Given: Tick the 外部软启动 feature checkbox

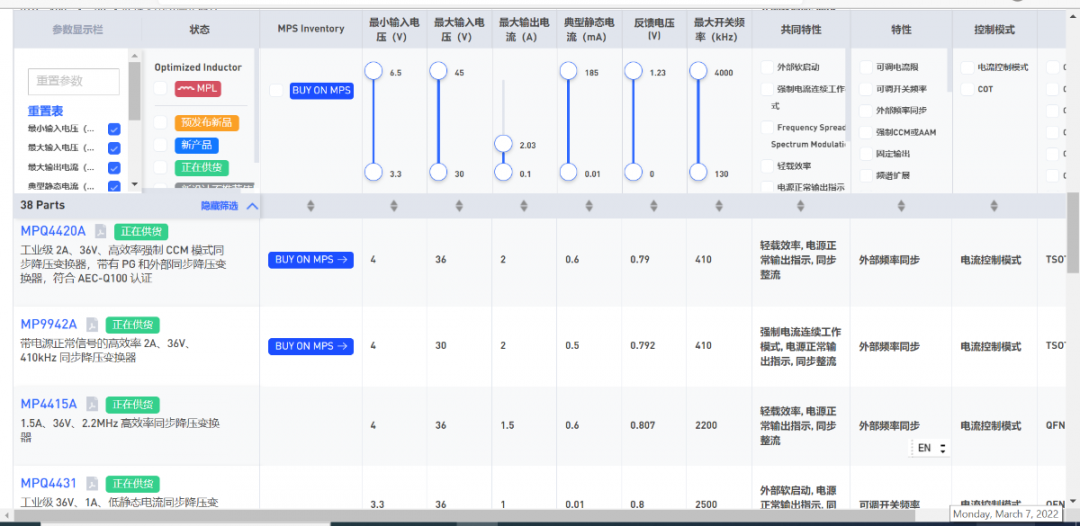Looking at the screenshot, I should 767,67.
